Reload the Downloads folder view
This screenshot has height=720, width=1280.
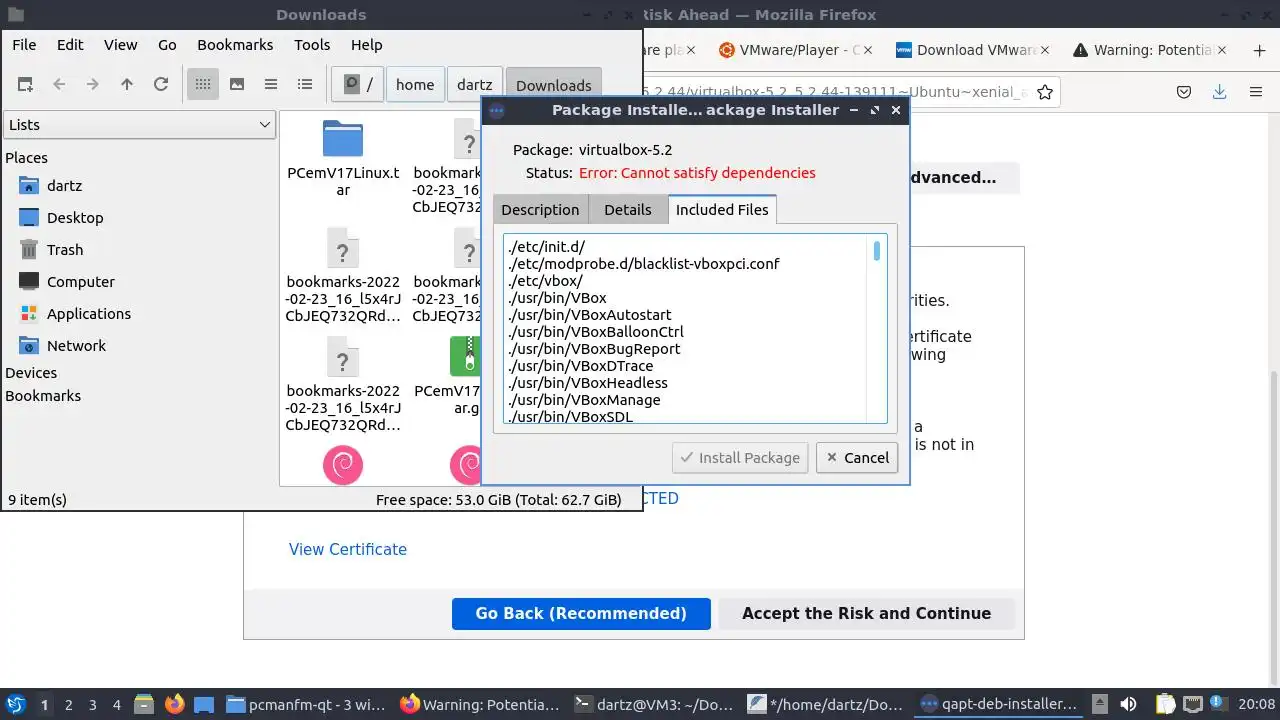[161, 85]
